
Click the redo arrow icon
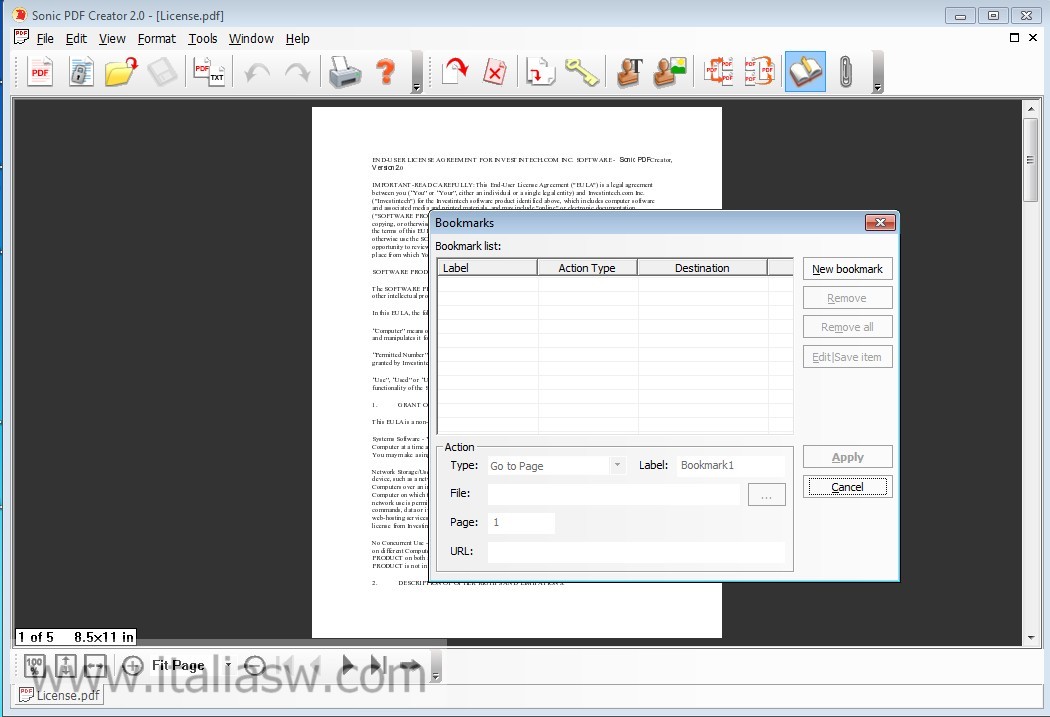pyautogui.click(x=297, y=72)
